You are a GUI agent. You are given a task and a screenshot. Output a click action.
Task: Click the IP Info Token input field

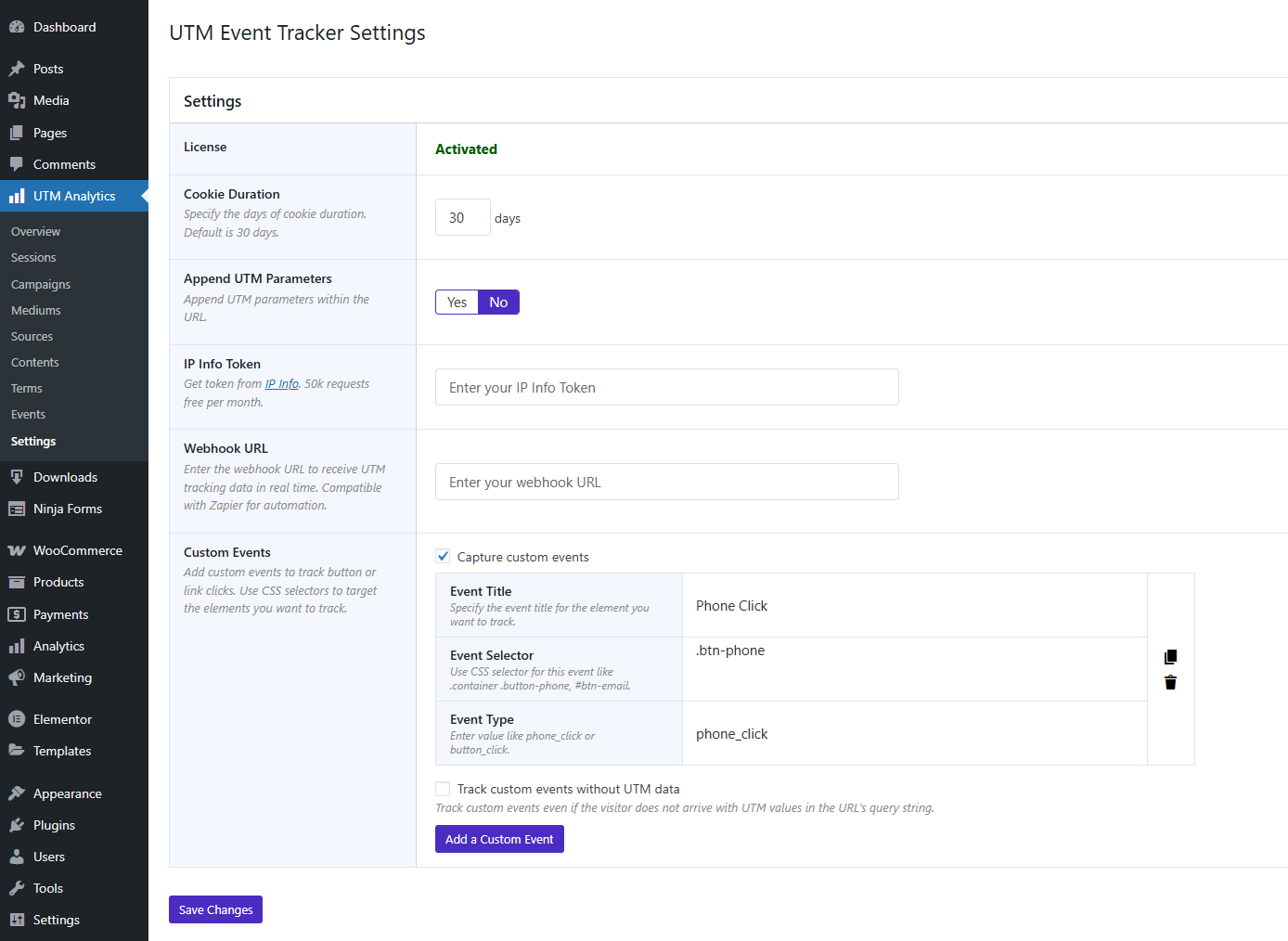click(667, 387)
